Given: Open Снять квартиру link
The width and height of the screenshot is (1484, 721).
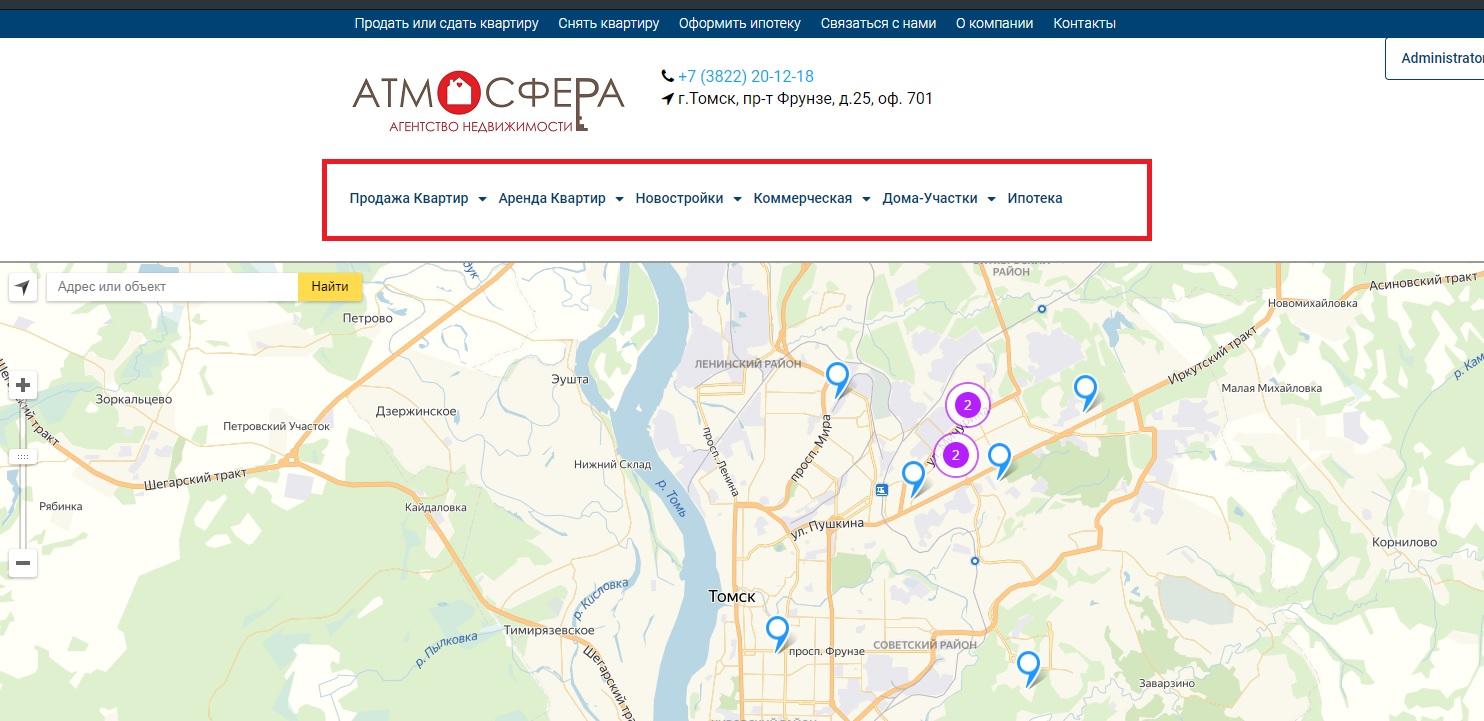Looking at the screenshot, I should pos(609,23).
